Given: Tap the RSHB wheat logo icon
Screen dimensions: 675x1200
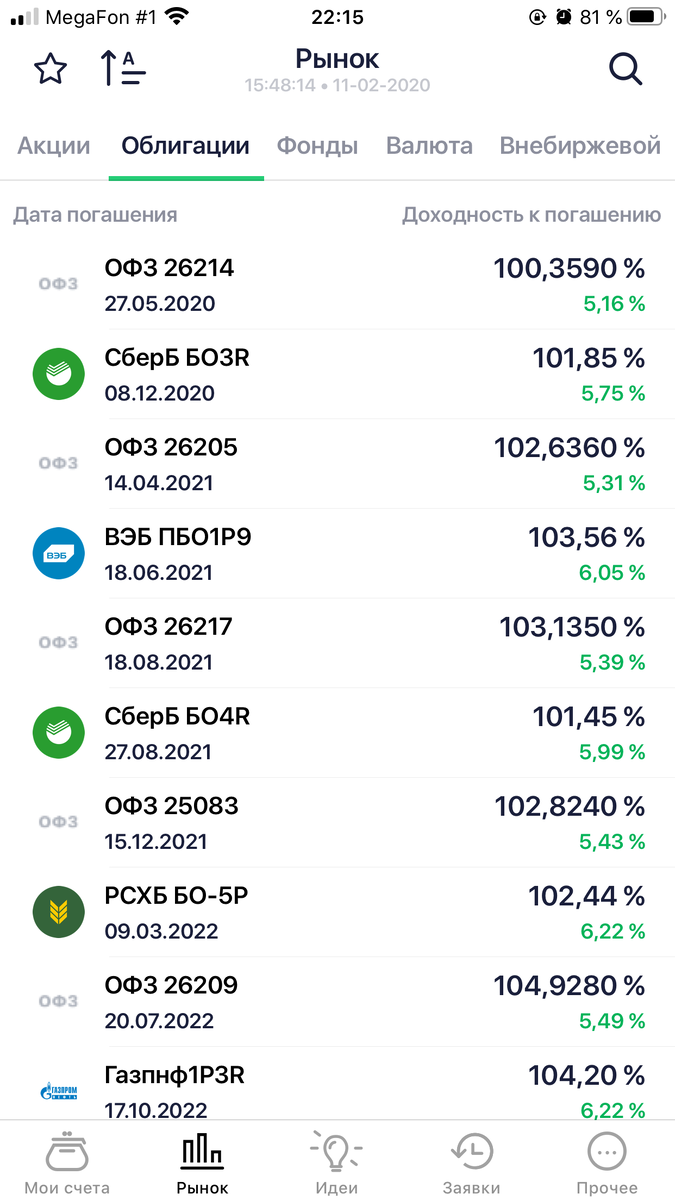Looking at the screenshot, I should [58, 912].
